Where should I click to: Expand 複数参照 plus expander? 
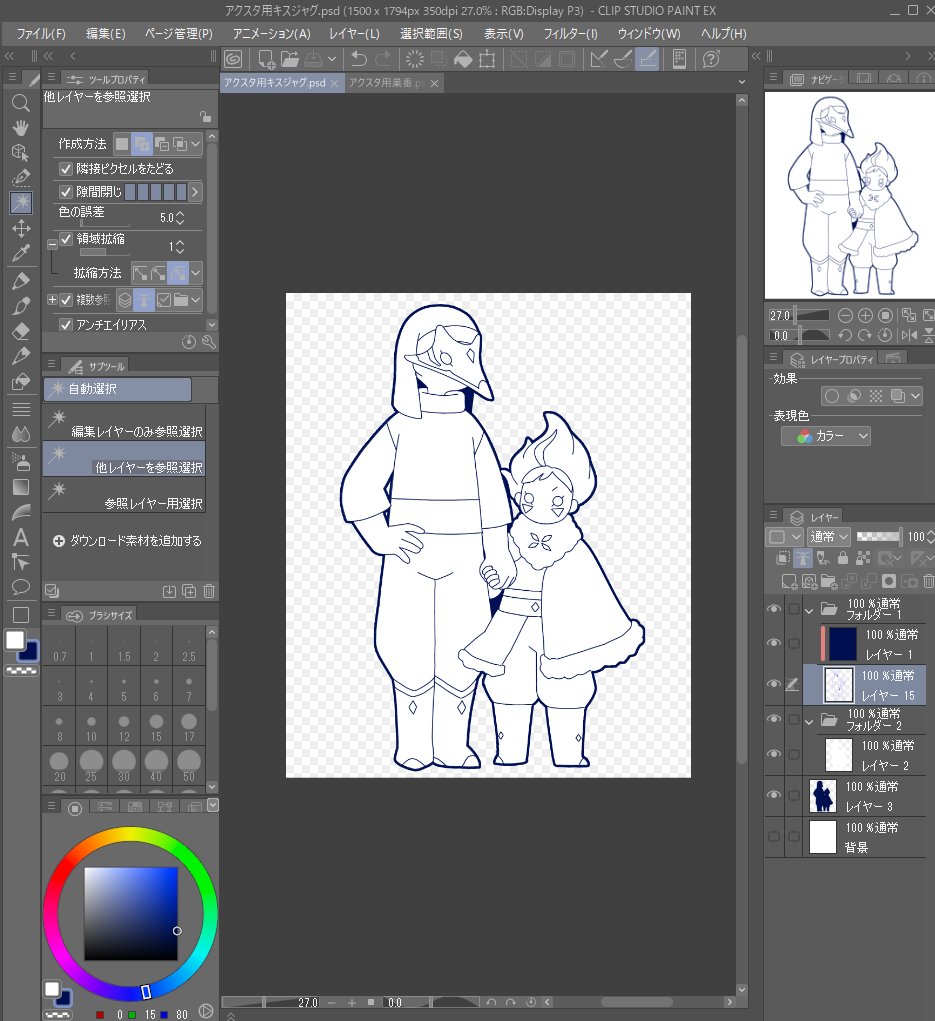coord(52,300)
